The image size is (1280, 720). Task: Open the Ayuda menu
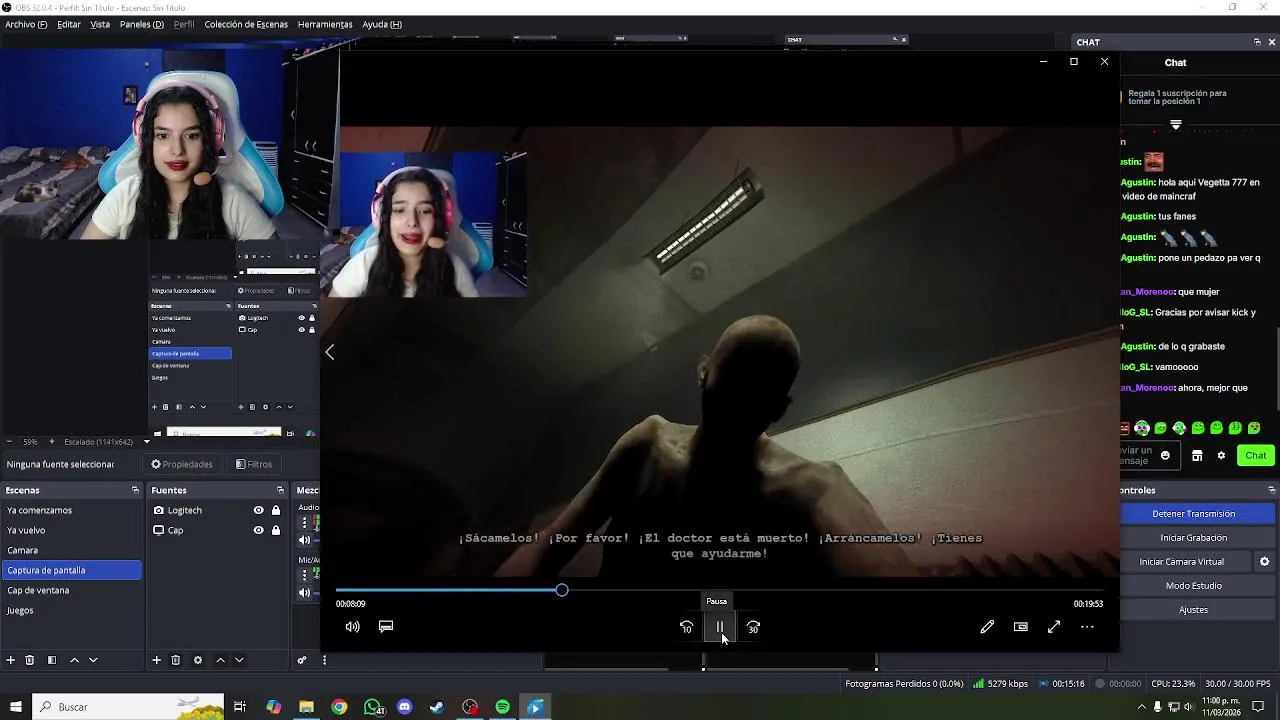coord(382,24)
